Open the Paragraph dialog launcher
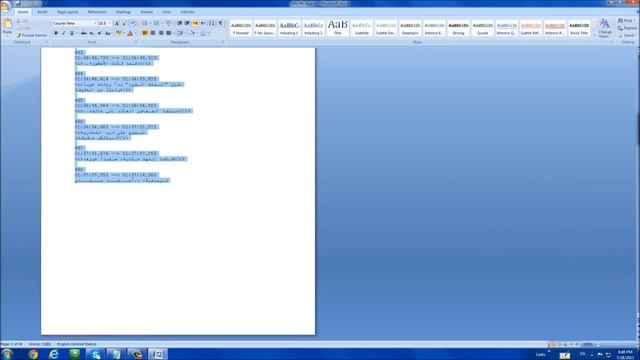Viewport: 640px width, 360px height. (223, 42)
